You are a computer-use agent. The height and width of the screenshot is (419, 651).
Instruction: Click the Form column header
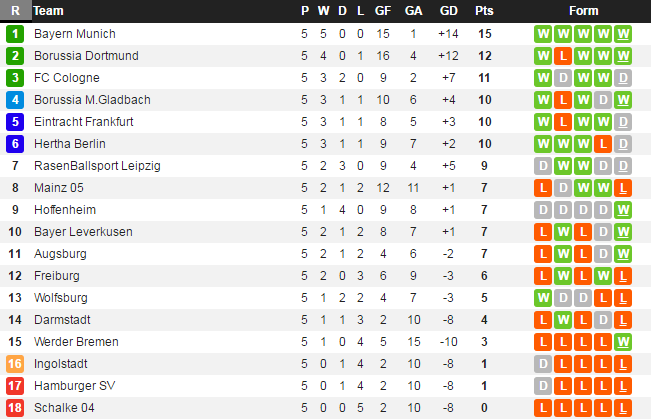583,11
